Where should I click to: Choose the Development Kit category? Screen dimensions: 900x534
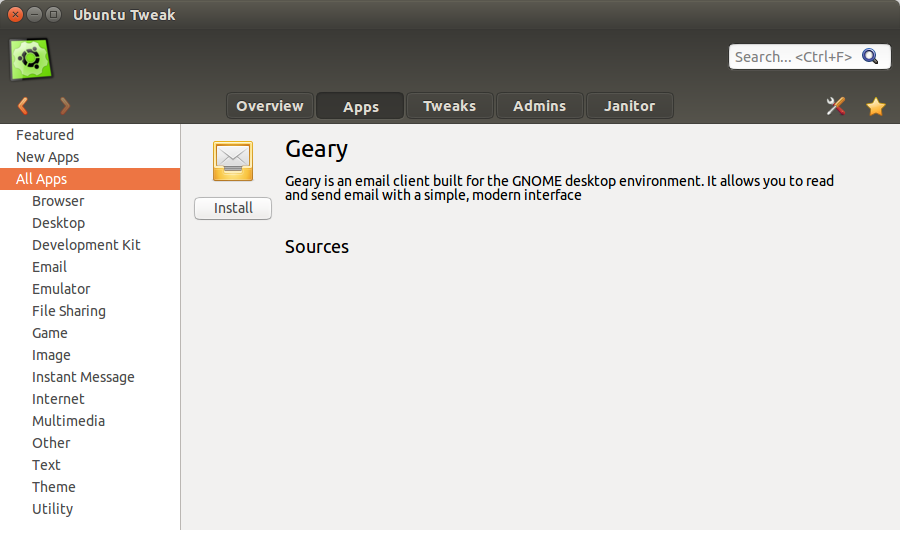pyautogui.click(x=90, y=245)
